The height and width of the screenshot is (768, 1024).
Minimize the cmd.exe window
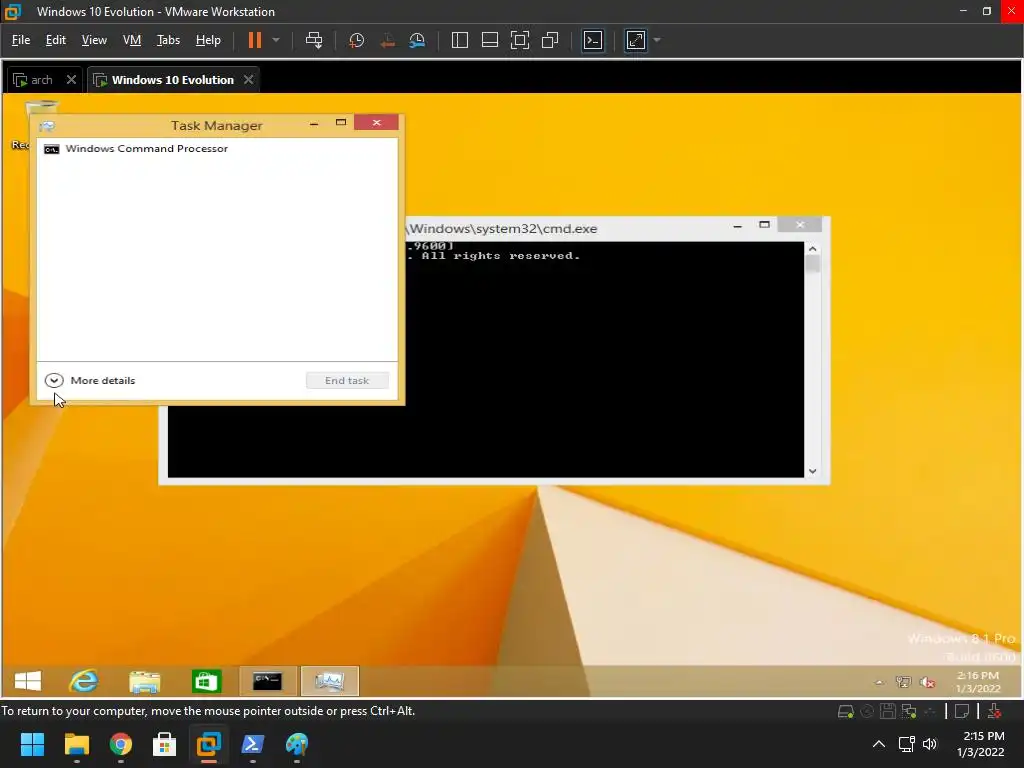tap(737, 226)
